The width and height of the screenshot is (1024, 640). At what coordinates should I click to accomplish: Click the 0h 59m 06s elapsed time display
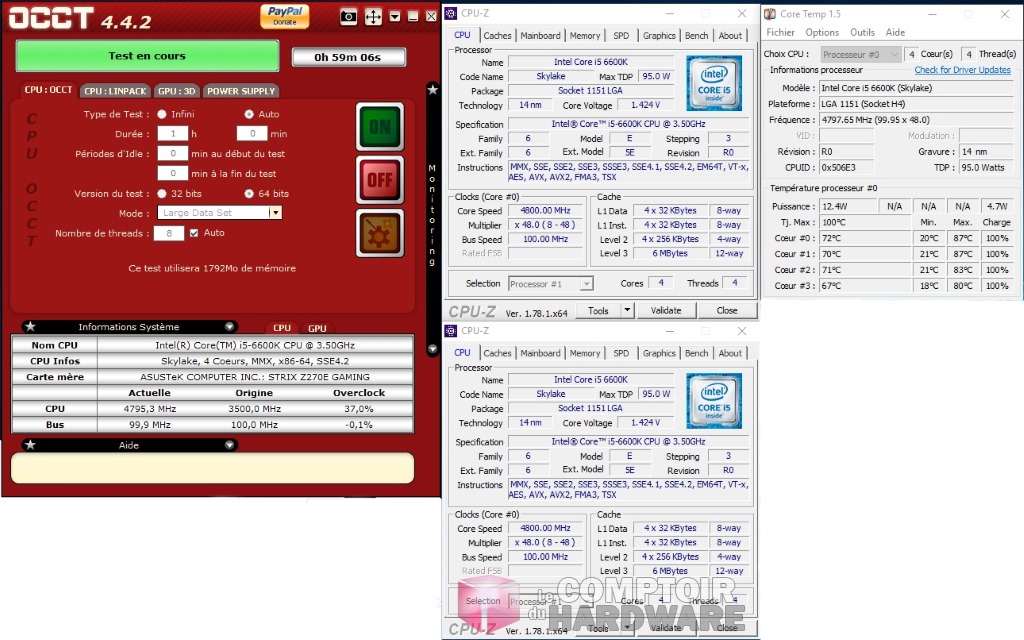pos(348,57)
